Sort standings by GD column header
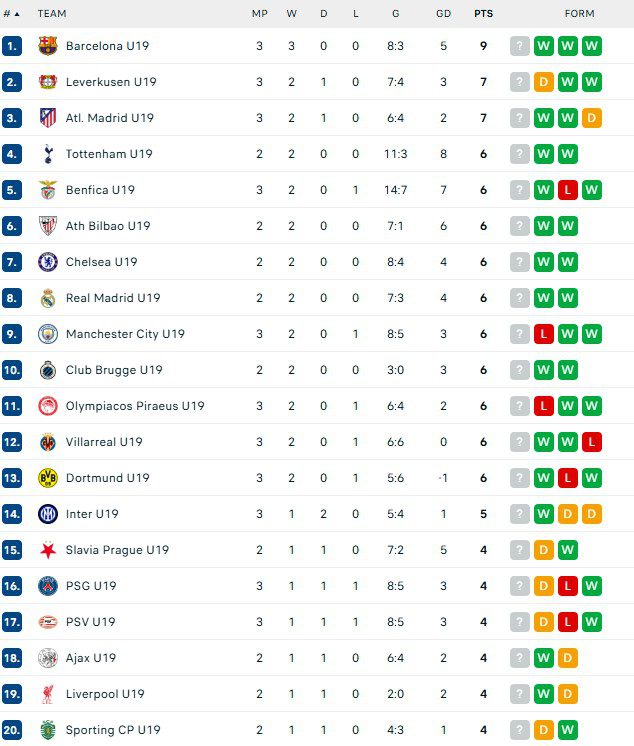634x746 pixels. (x=443, y=14)
